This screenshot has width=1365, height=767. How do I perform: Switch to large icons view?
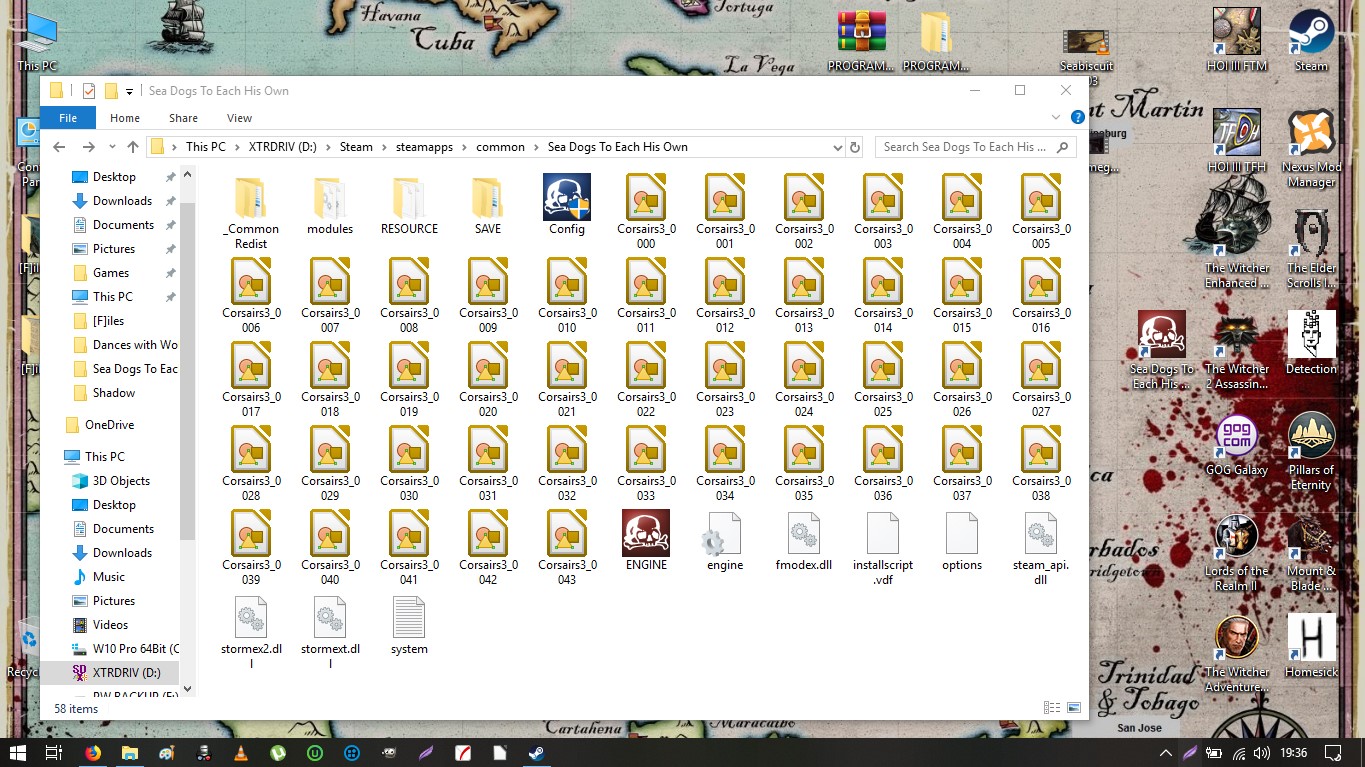tap(1075, 707)
